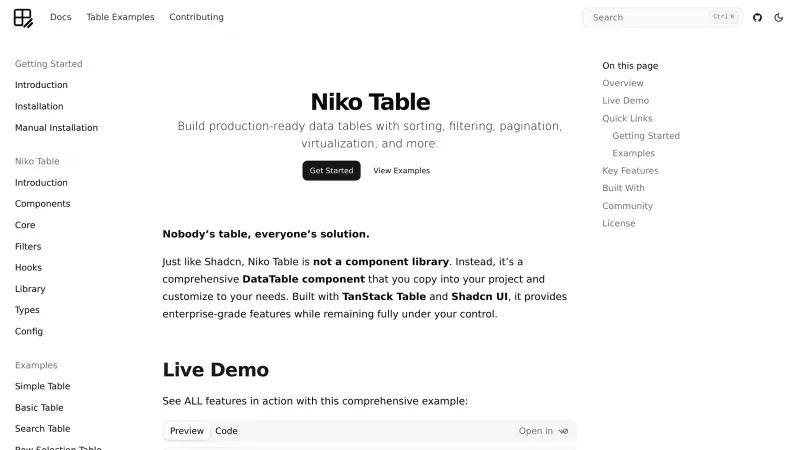Jump to Live Demo in page outline

tap(625, 101)
